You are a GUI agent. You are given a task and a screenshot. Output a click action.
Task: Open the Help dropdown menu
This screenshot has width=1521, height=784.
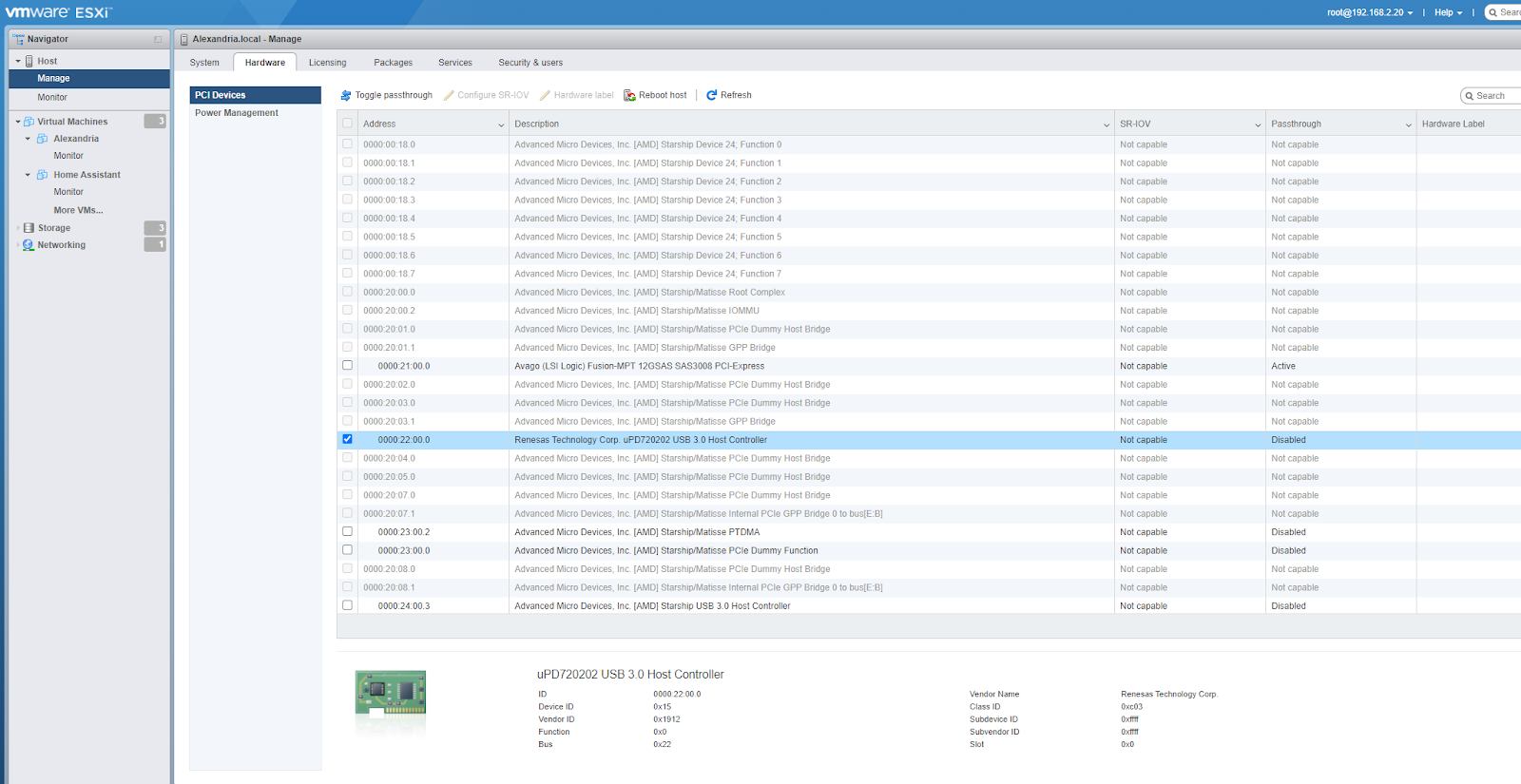[1449, 12]
